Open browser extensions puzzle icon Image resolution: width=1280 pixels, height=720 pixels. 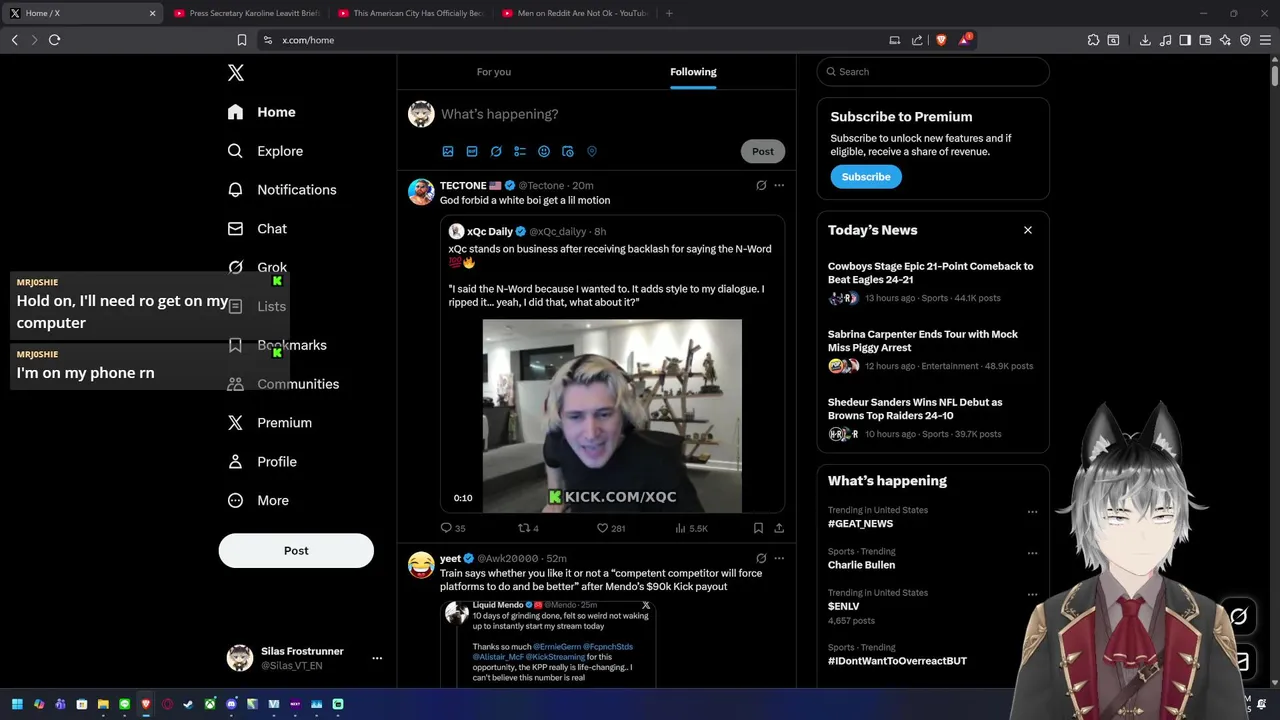point(1093,40)
